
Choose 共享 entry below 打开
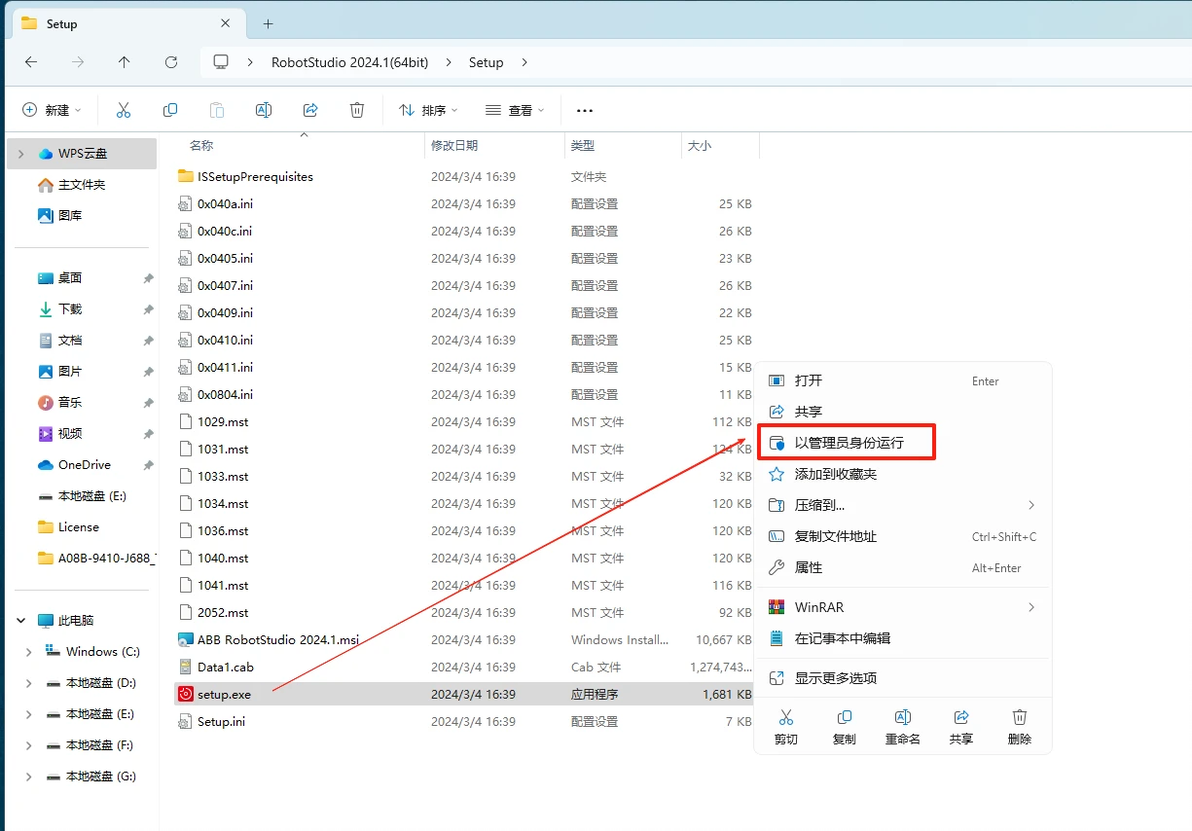pos(903,411)
